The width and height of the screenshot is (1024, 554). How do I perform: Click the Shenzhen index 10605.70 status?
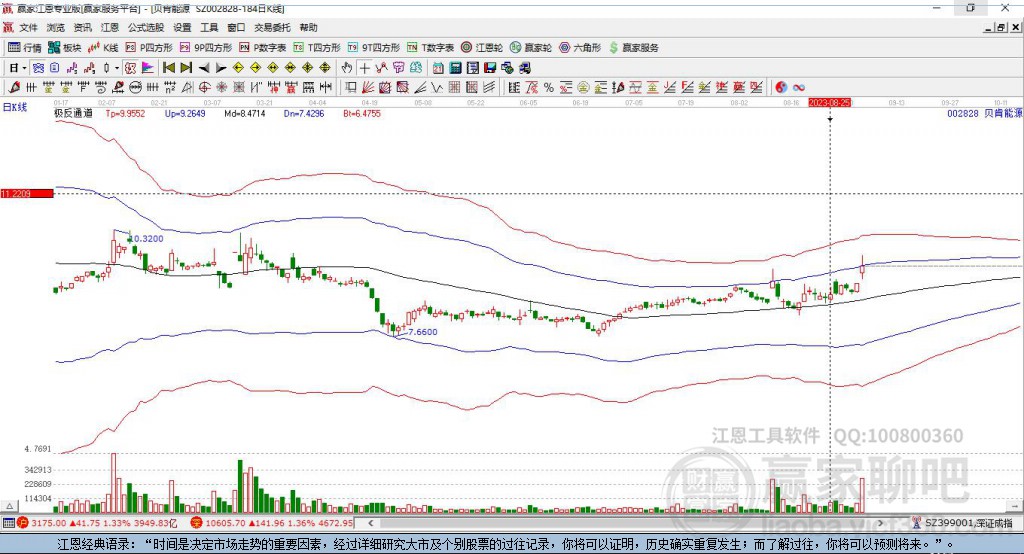pos(272,523)
